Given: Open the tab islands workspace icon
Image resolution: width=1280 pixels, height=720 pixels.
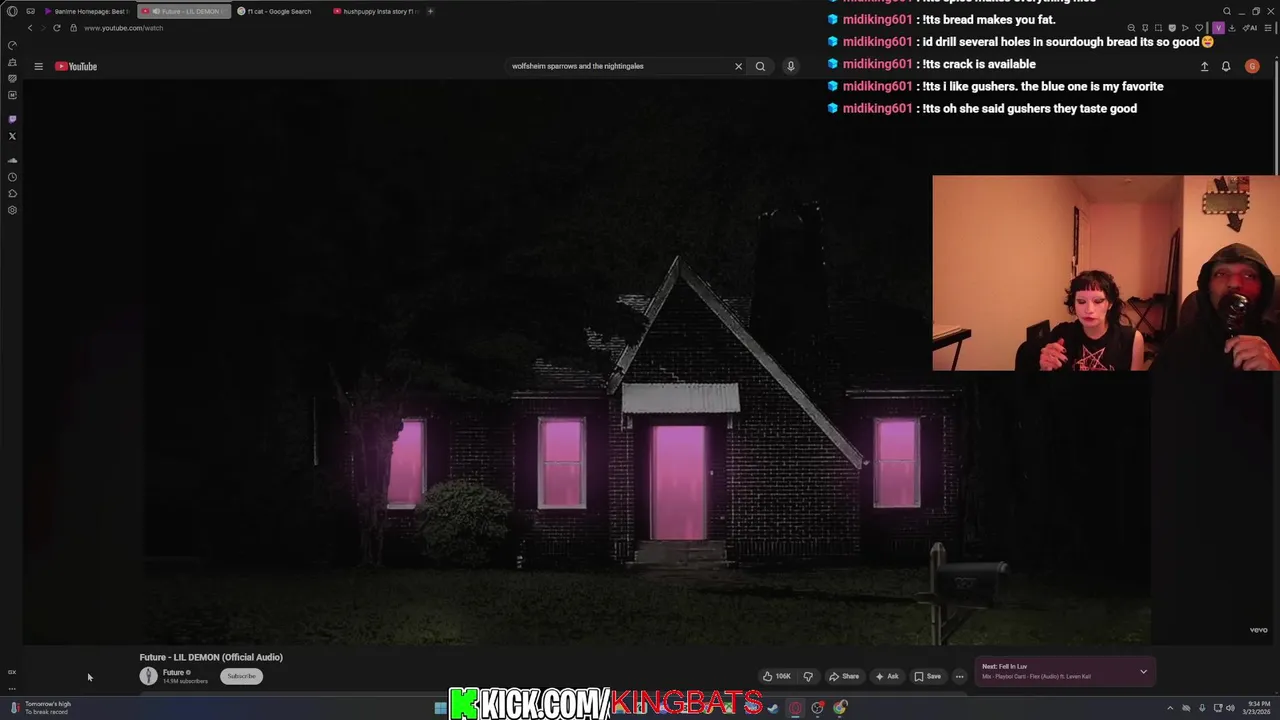Looking at the screenshot, I should pyautogui.click(x=30, y=11).
